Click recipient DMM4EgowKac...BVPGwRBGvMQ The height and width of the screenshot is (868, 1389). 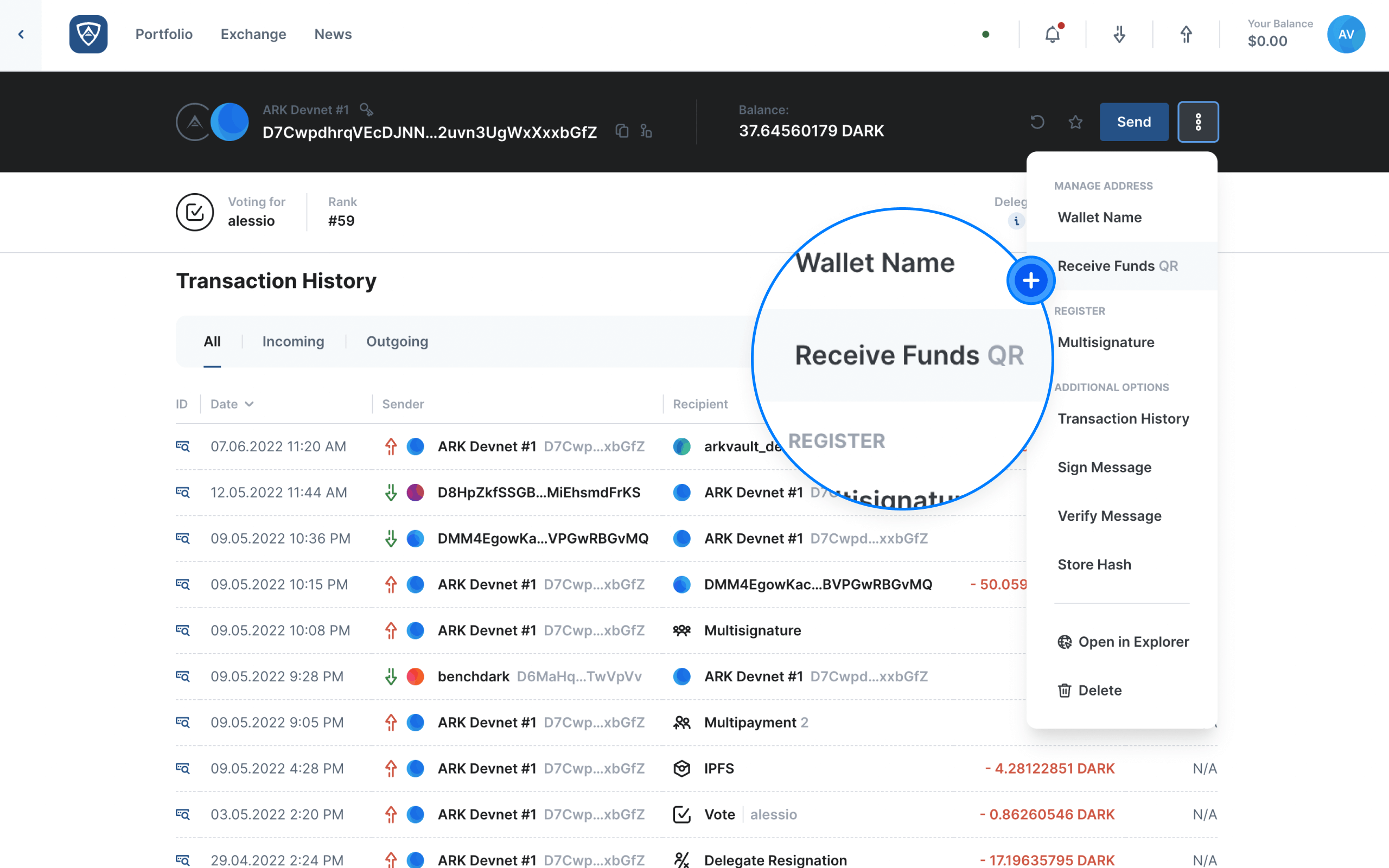pyautogui.click(x=818, y=584)
